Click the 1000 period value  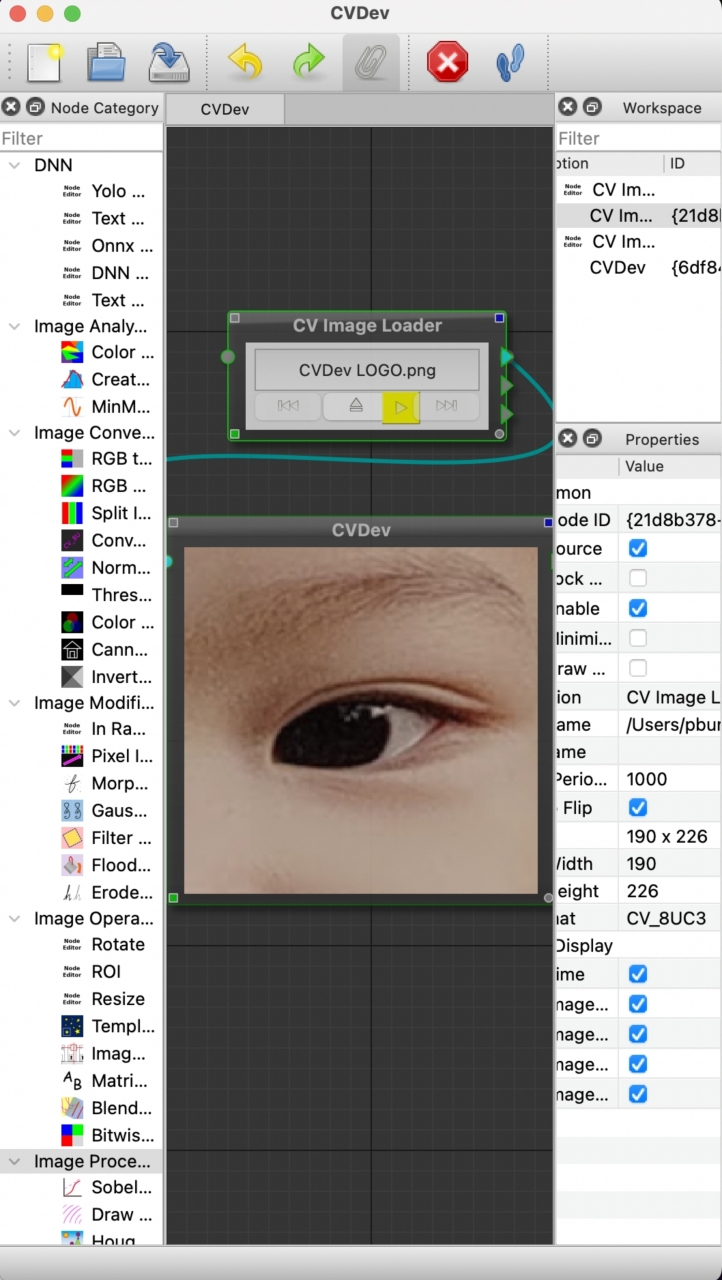647,779
